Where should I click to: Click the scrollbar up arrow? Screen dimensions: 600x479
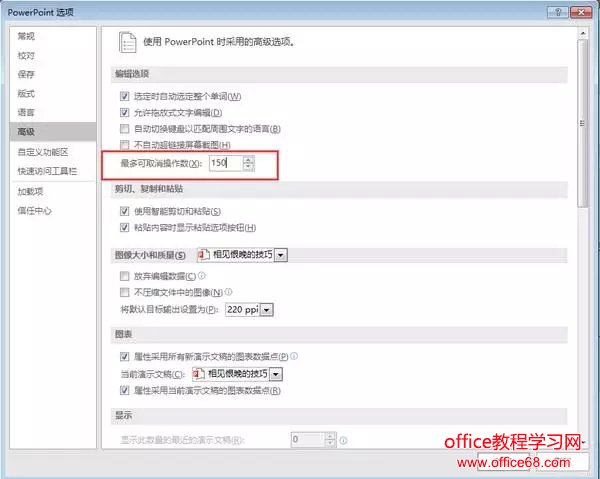pos(582,34)
